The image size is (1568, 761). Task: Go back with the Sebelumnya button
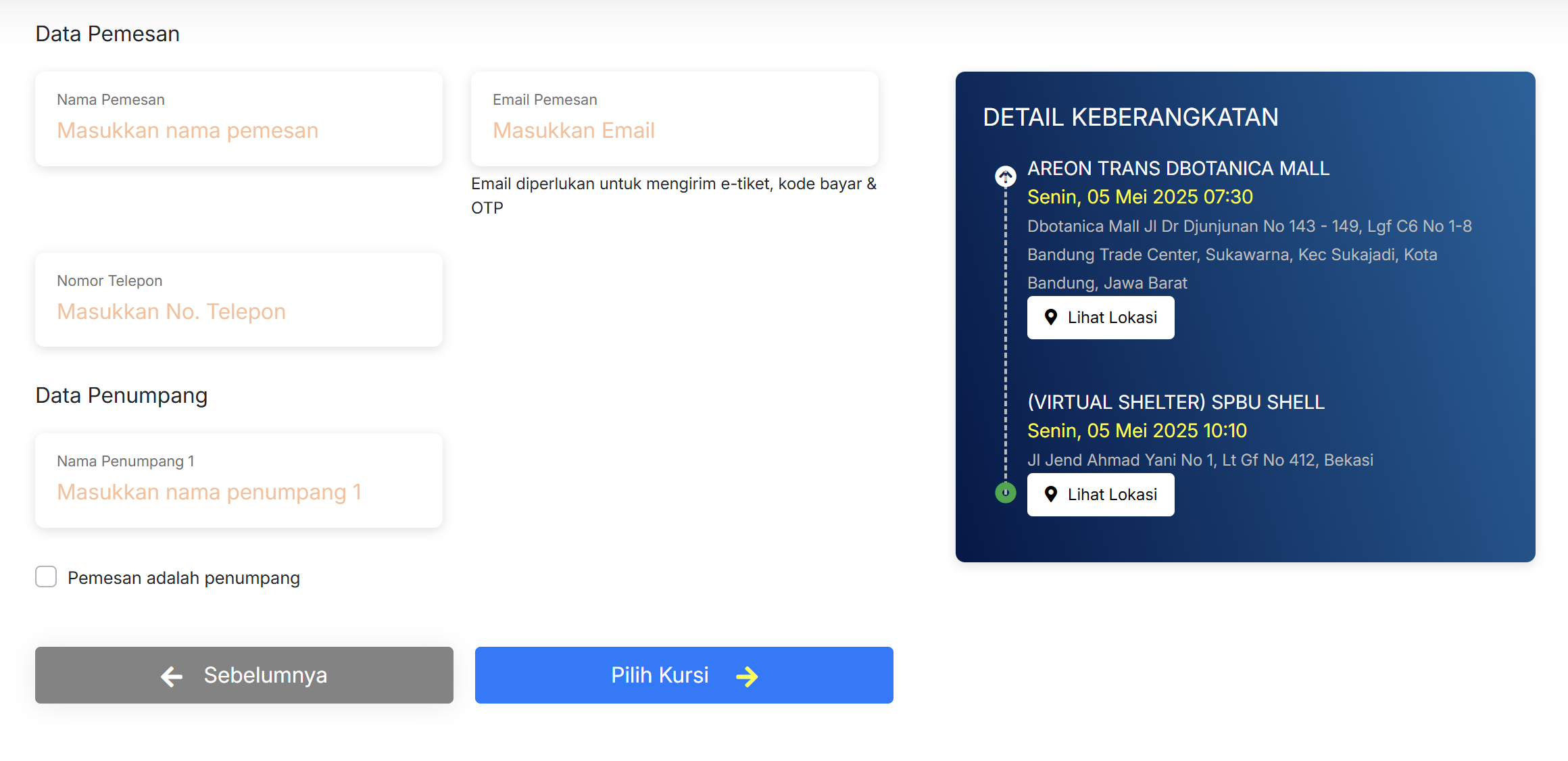point(244,675)
